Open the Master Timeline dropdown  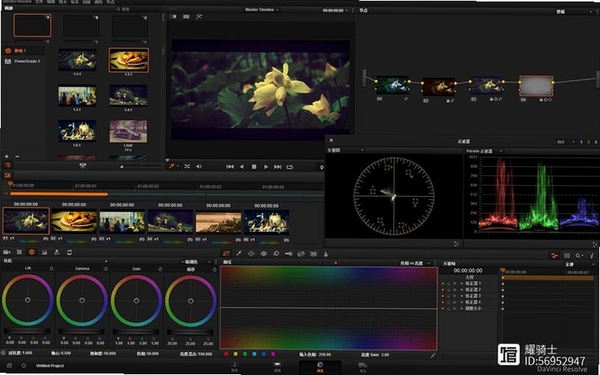pyautogui.click(x=262, y=10)
